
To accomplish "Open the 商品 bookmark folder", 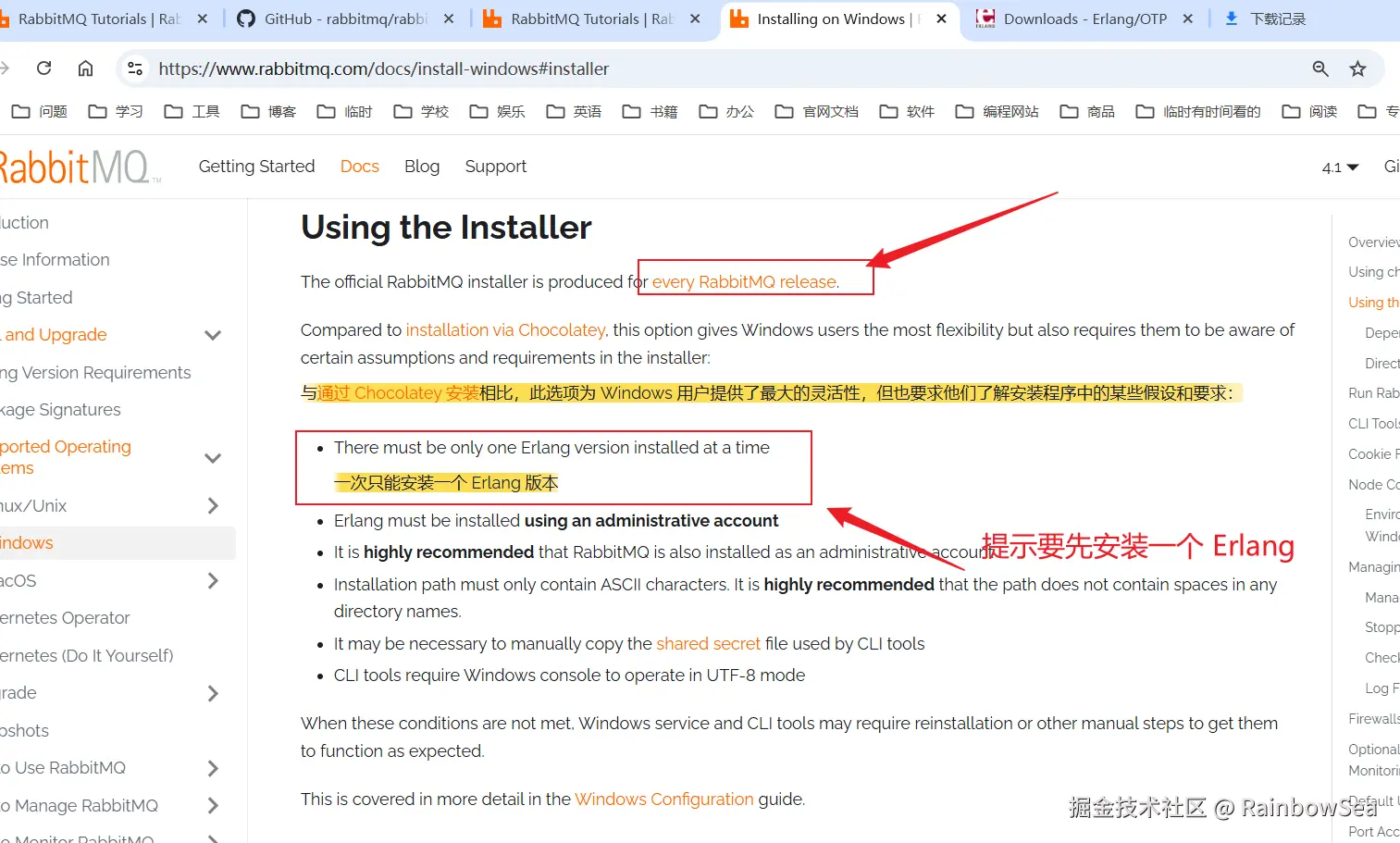I will 1087,112.
